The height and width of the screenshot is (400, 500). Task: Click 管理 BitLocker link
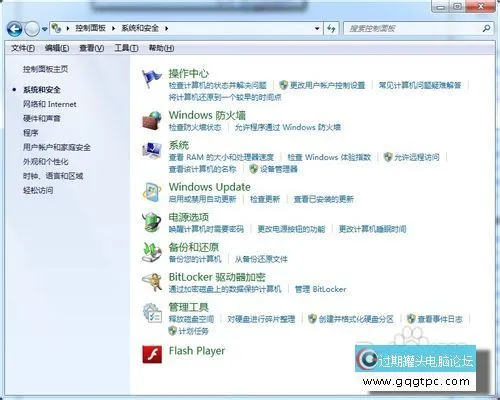(321, 289)
